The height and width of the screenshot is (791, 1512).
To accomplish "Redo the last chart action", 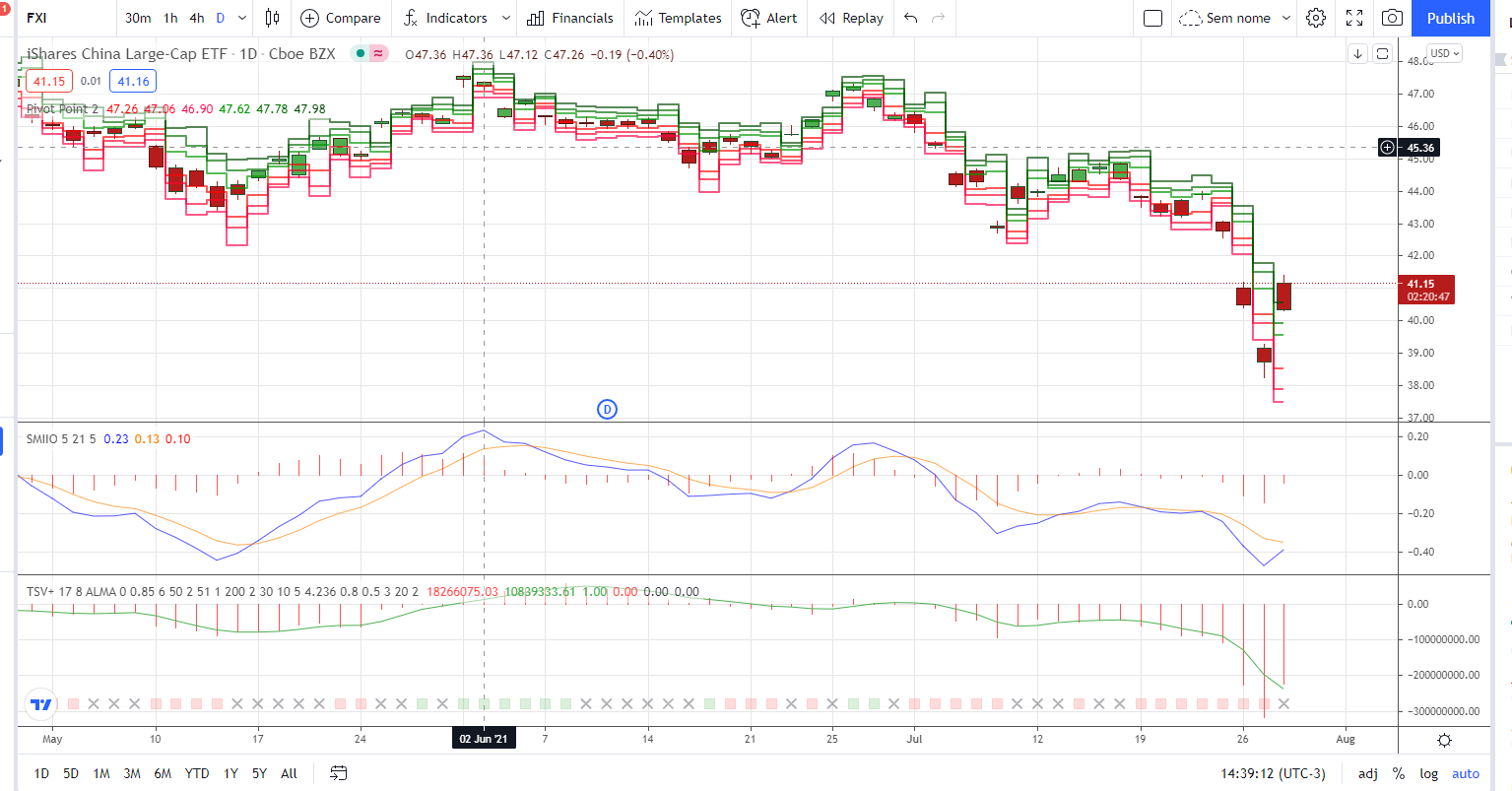I will pyautogui.click(x=938, y=18).
